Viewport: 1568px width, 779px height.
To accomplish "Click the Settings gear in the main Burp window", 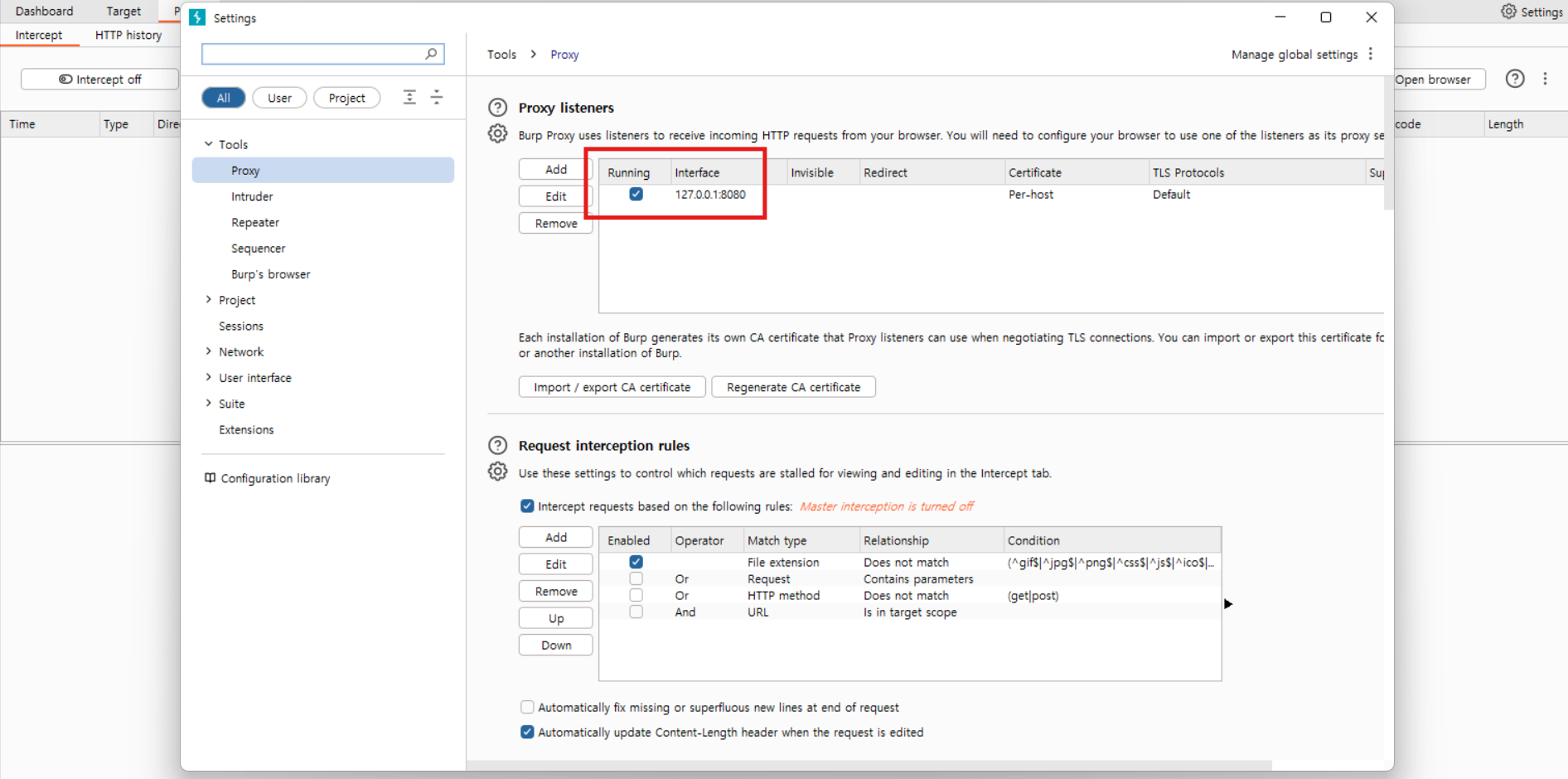I will (x=1509, y=12).
